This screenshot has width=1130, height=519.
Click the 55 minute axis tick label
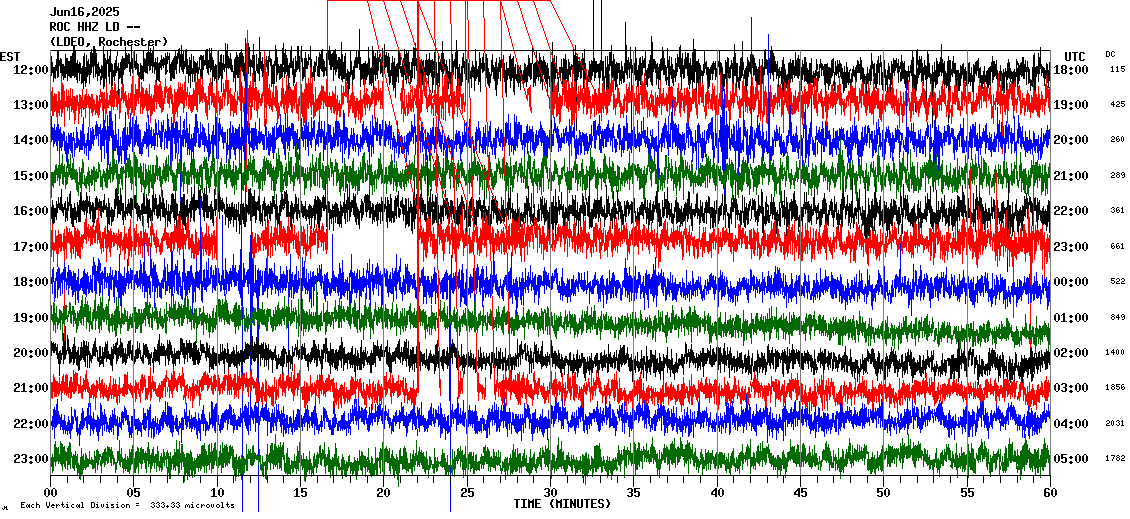(x=967, y=493)
